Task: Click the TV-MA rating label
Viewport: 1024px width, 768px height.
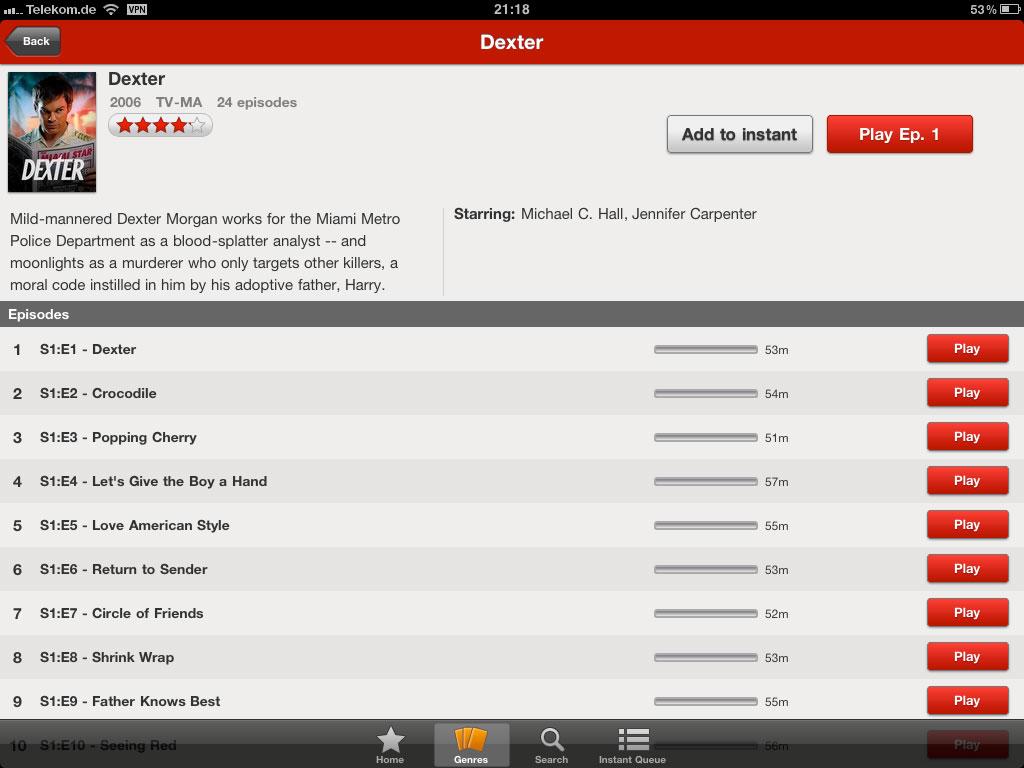Action: click(x=179, y=102)
